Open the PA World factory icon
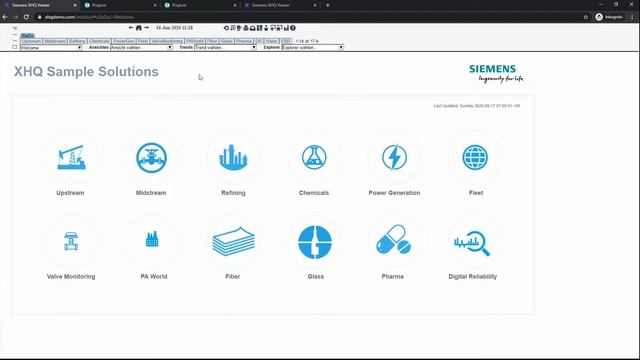Viewport: 640px width, 360px height. click(x=152, y=239)
